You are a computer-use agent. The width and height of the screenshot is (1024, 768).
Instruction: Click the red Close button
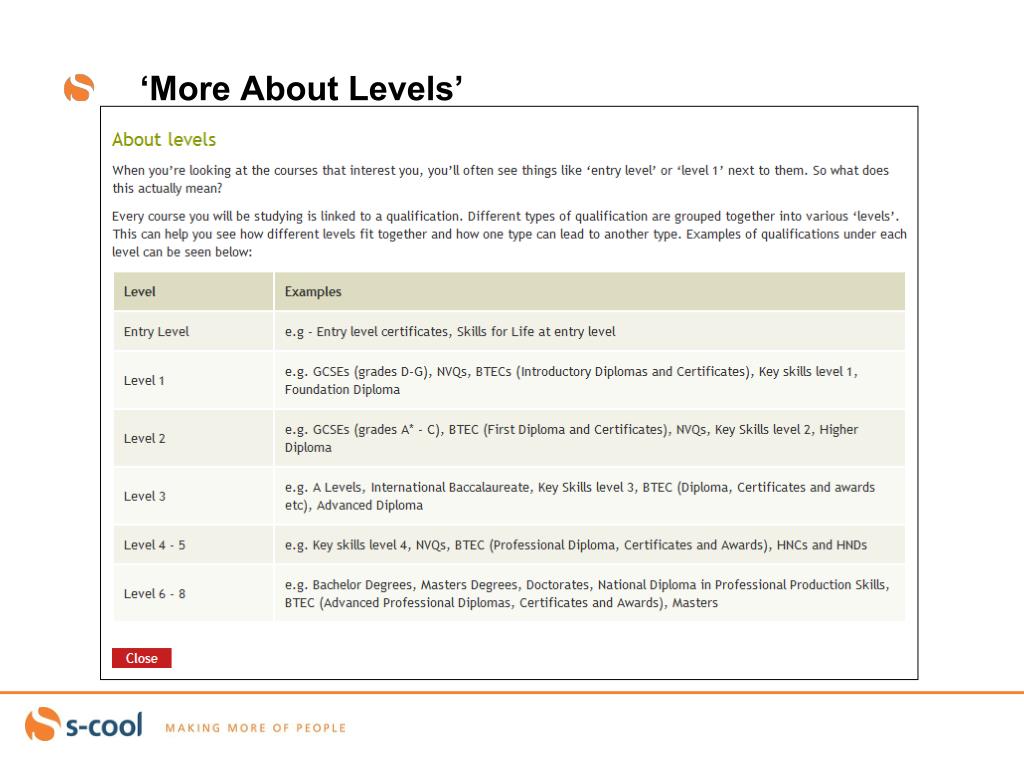click(142, 658)
